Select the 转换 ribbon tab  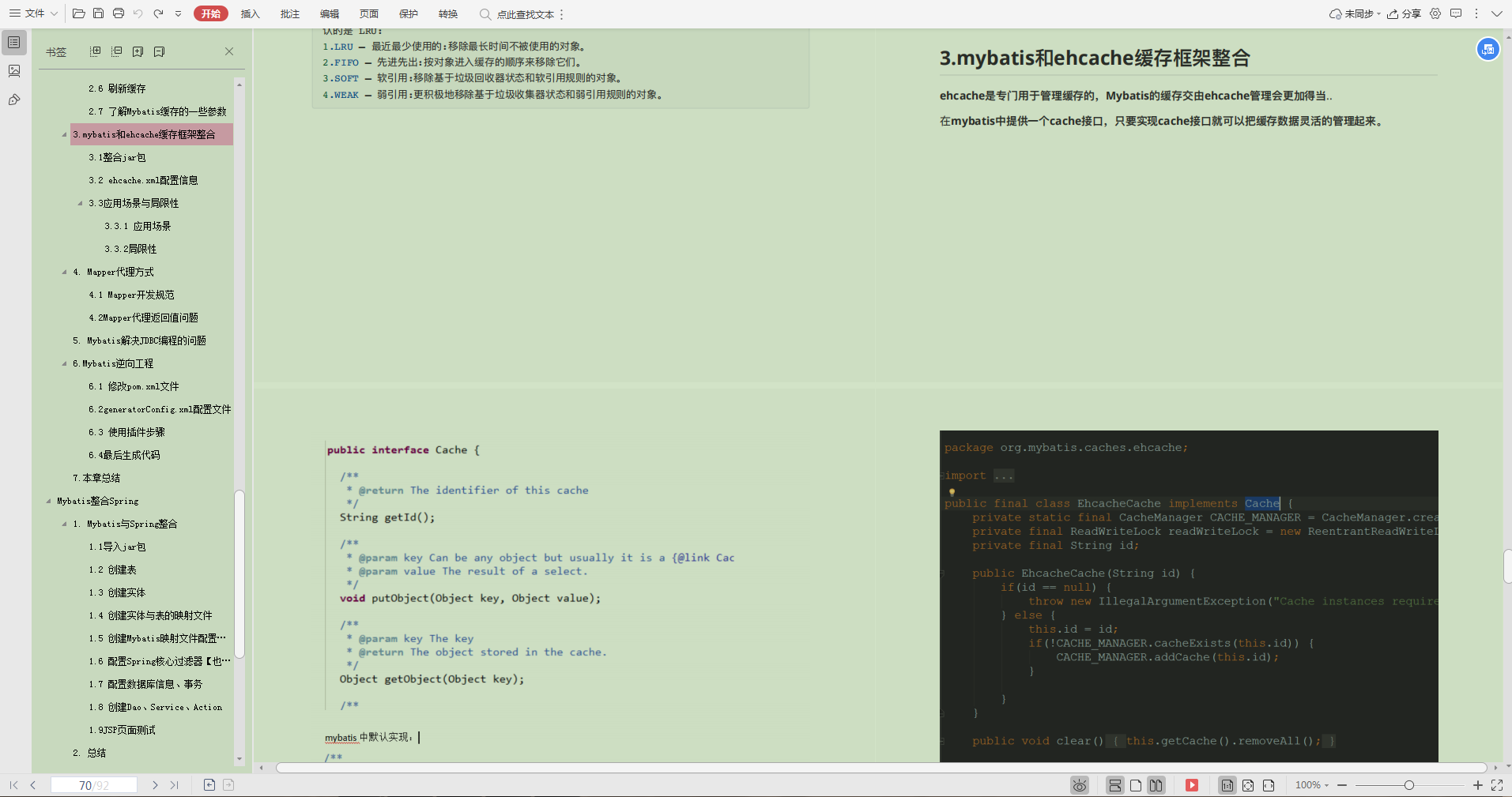447,14
